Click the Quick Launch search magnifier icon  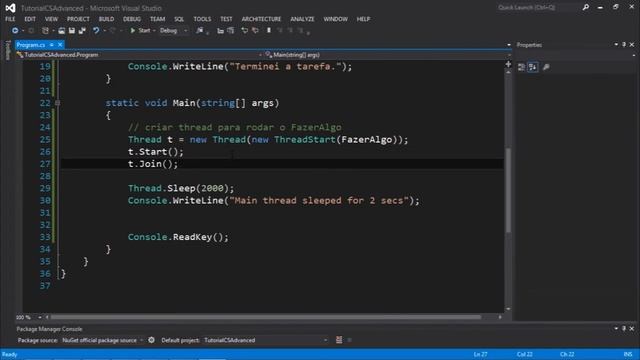[586, 7]
